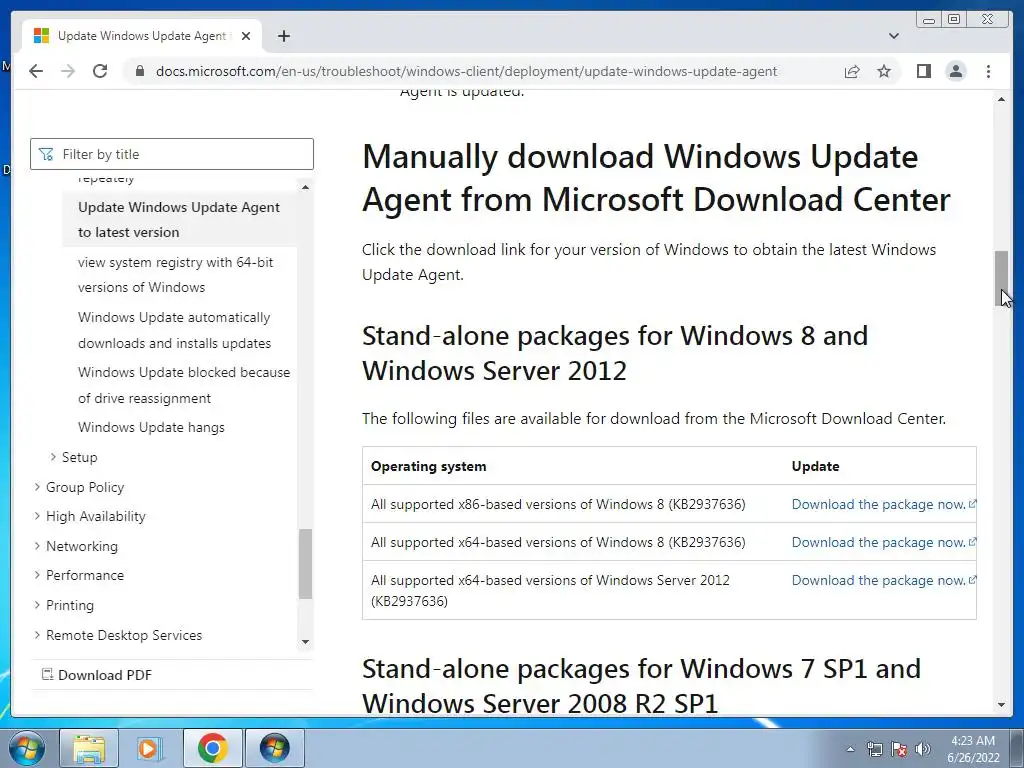Viewport: 1024px width, 768px height.
Task: Click the Update column header
Action: [815, 466]
